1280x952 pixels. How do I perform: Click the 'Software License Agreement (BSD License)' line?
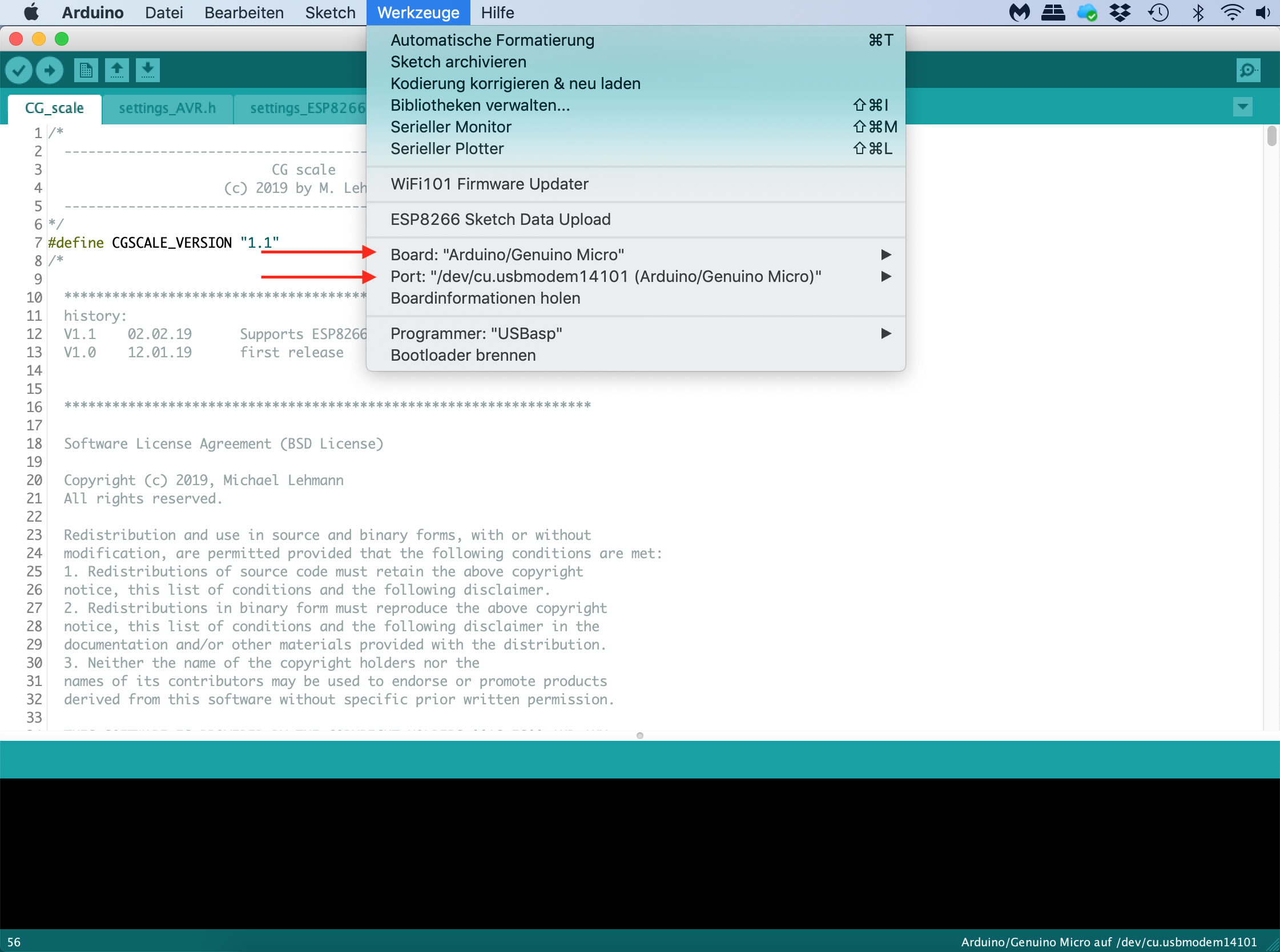pos(224,443)
